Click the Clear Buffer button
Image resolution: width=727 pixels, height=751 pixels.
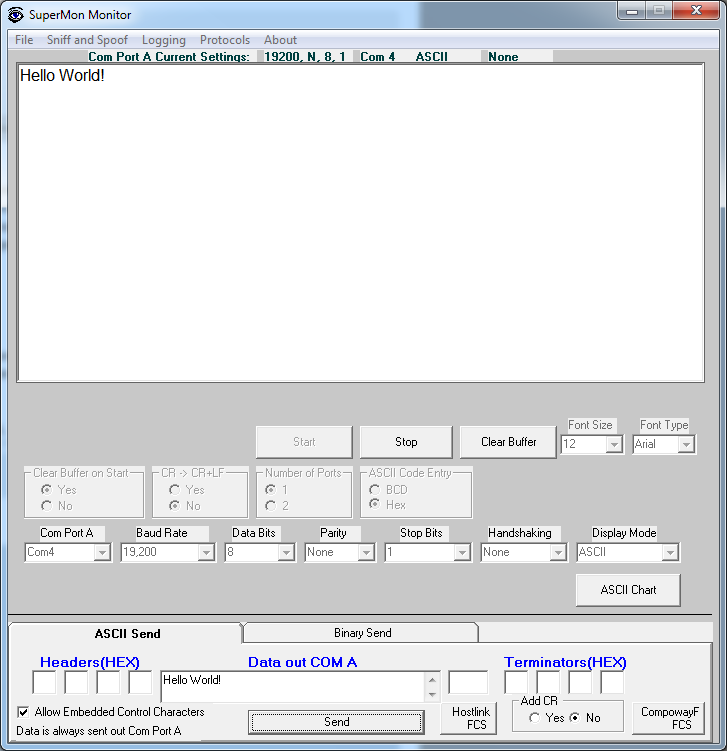pyautogui.click(x=508, y=442)
